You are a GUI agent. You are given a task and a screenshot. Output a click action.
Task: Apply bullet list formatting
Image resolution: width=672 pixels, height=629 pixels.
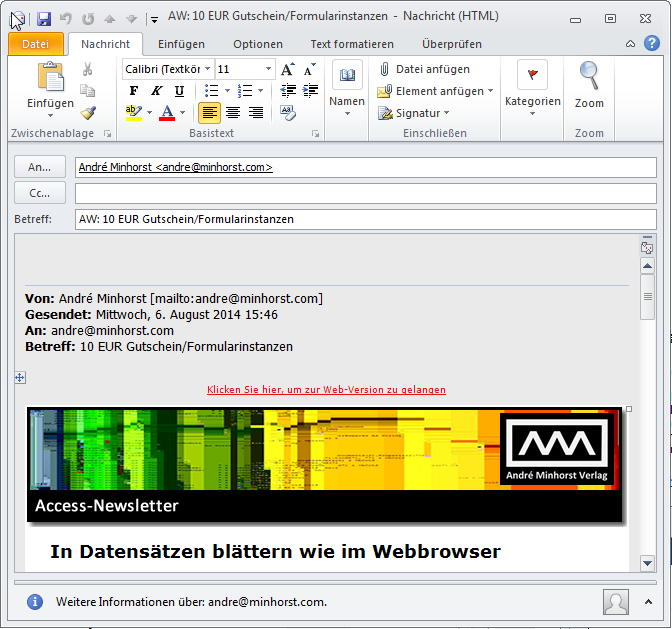pos(212,90)
